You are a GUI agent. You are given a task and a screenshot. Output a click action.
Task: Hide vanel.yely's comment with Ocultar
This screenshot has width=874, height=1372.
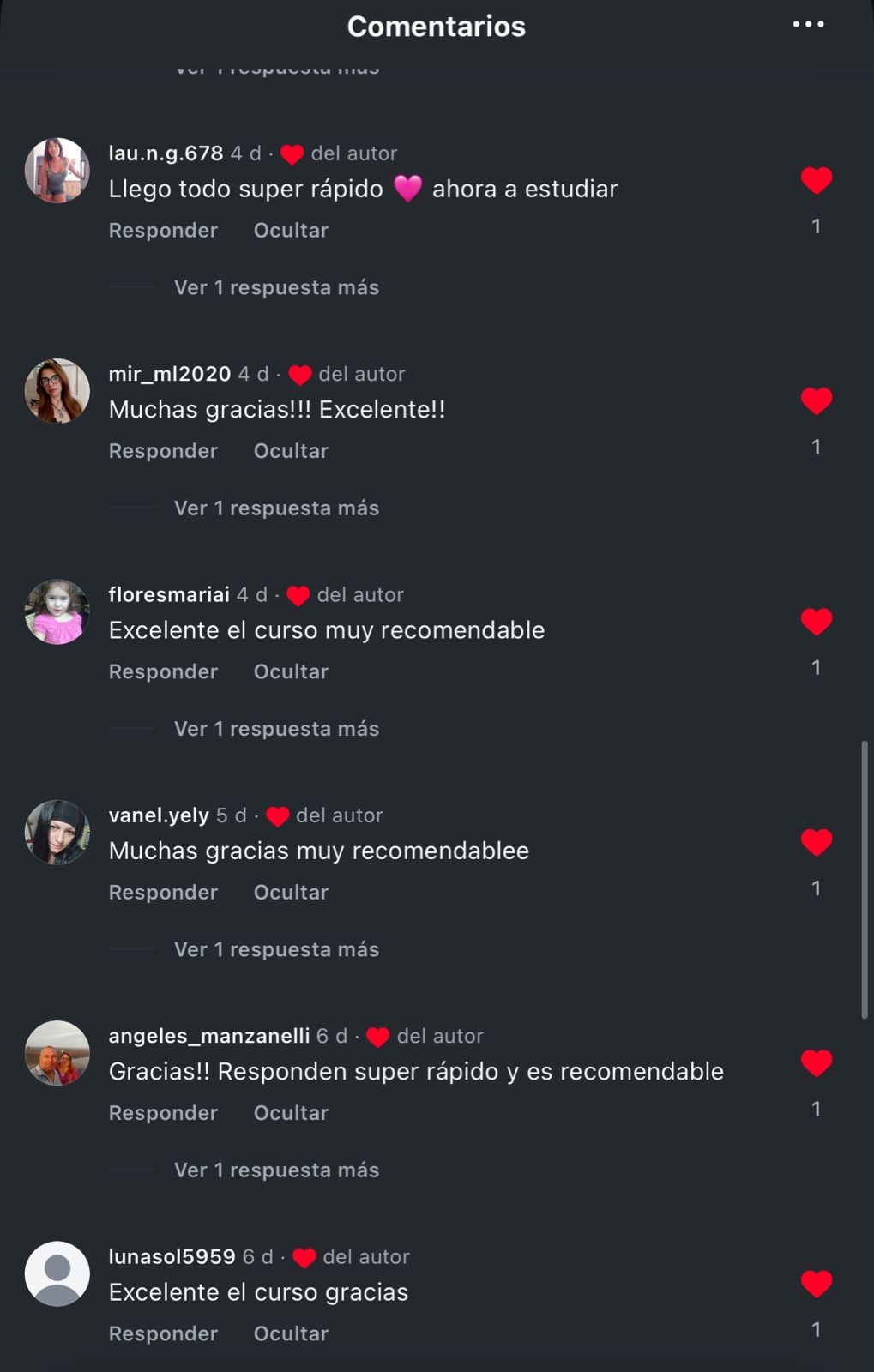tap(291, 892)
